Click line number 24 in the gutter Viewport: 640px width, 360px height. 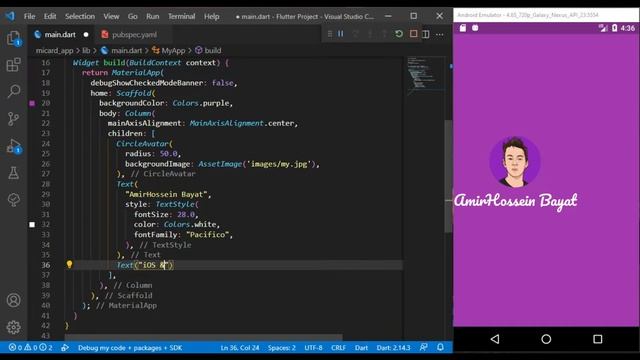[x=45, y=144]
